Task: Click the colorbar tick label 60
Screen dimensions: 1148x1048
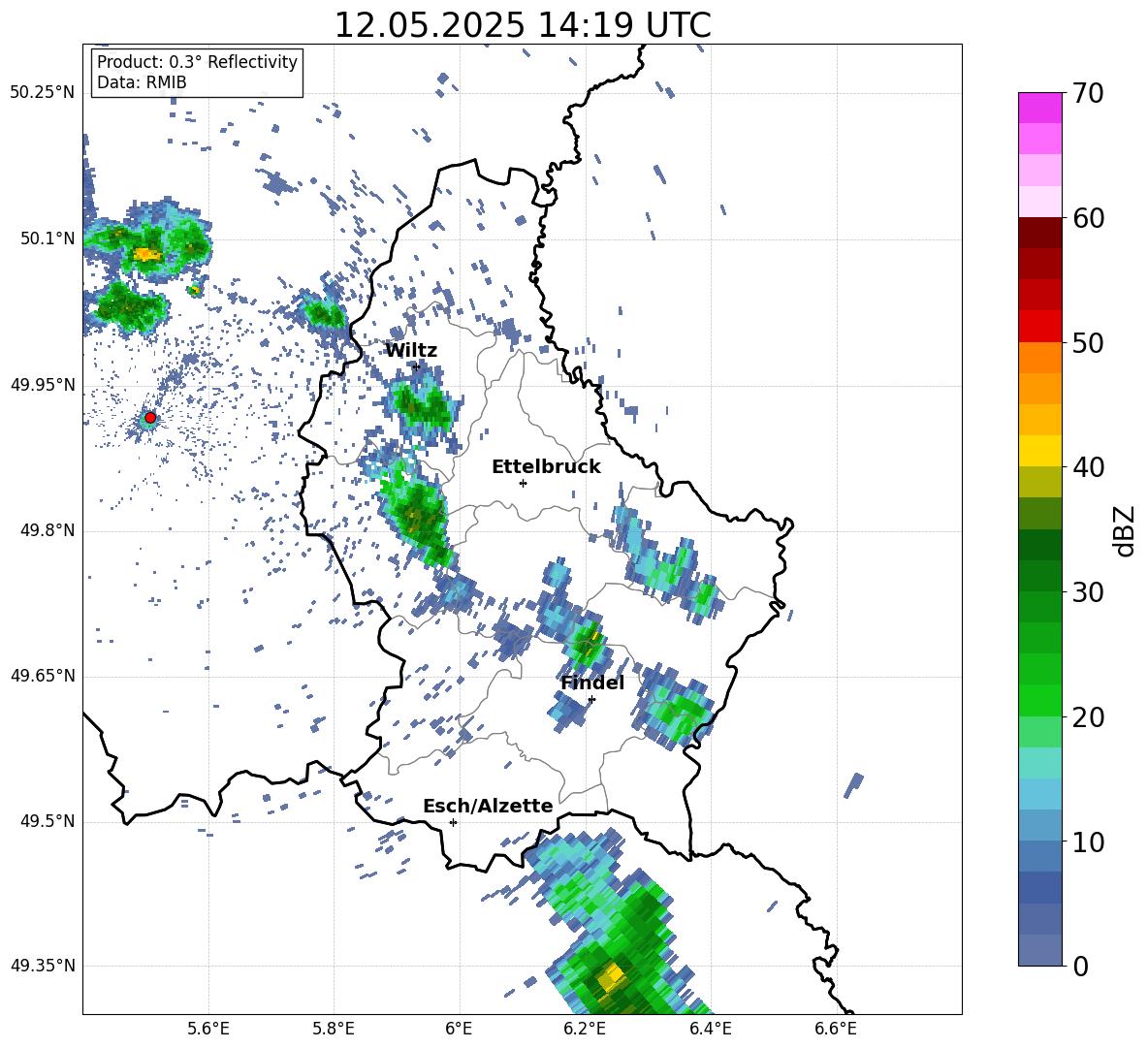Action: (x=1088, y=218)
